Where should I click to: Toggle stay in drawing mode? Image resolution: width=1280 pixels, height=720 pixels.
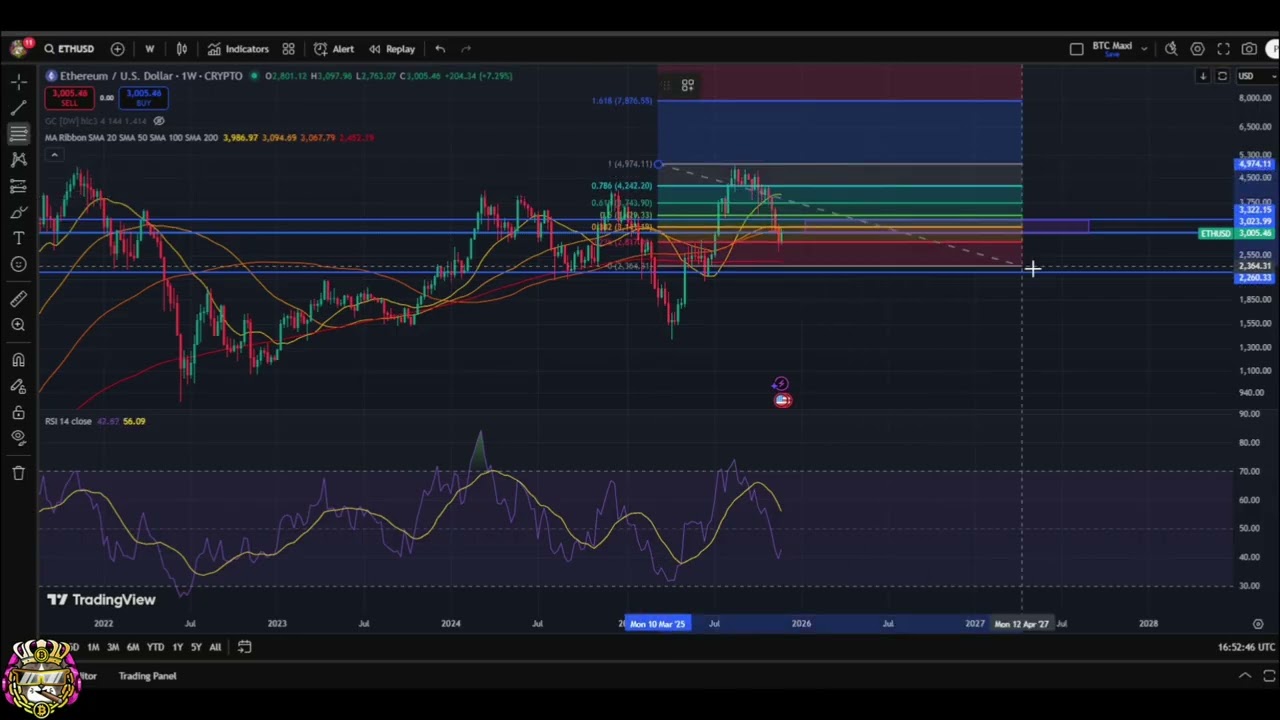tap(18, 386)
